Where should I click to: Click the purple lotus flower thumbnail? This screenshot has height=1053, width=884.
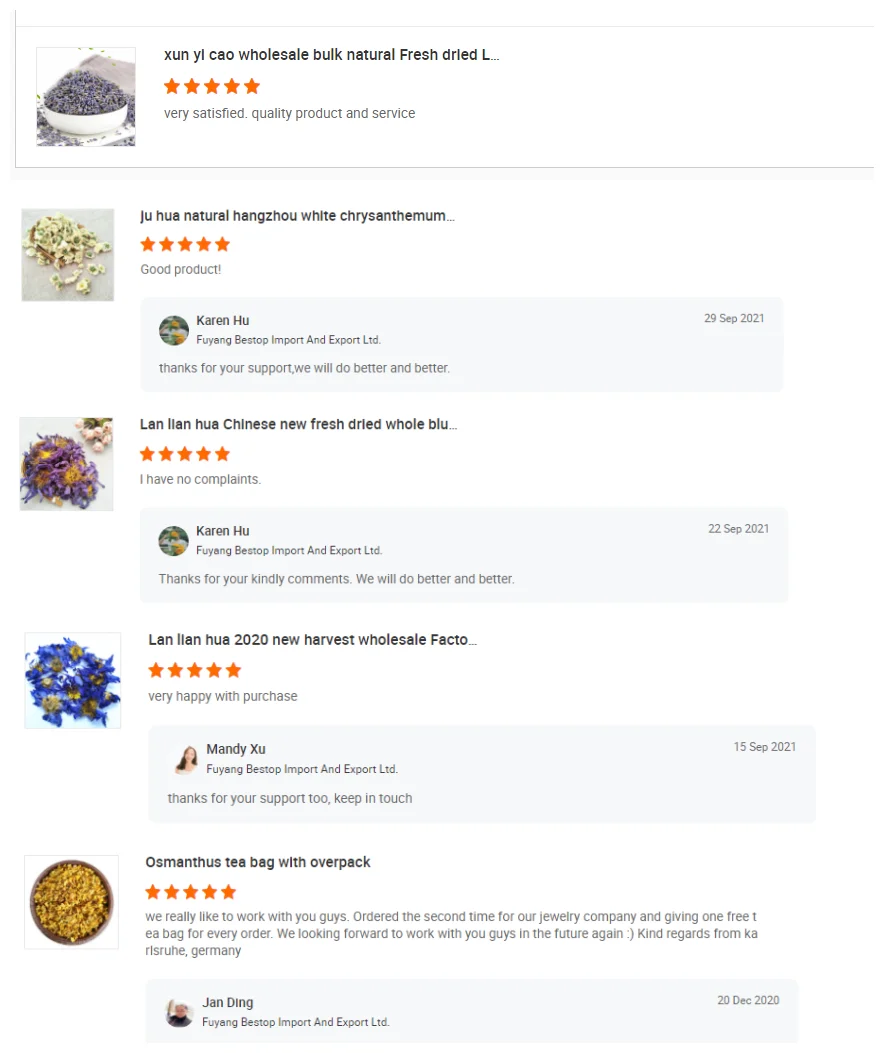pos(67,464)
